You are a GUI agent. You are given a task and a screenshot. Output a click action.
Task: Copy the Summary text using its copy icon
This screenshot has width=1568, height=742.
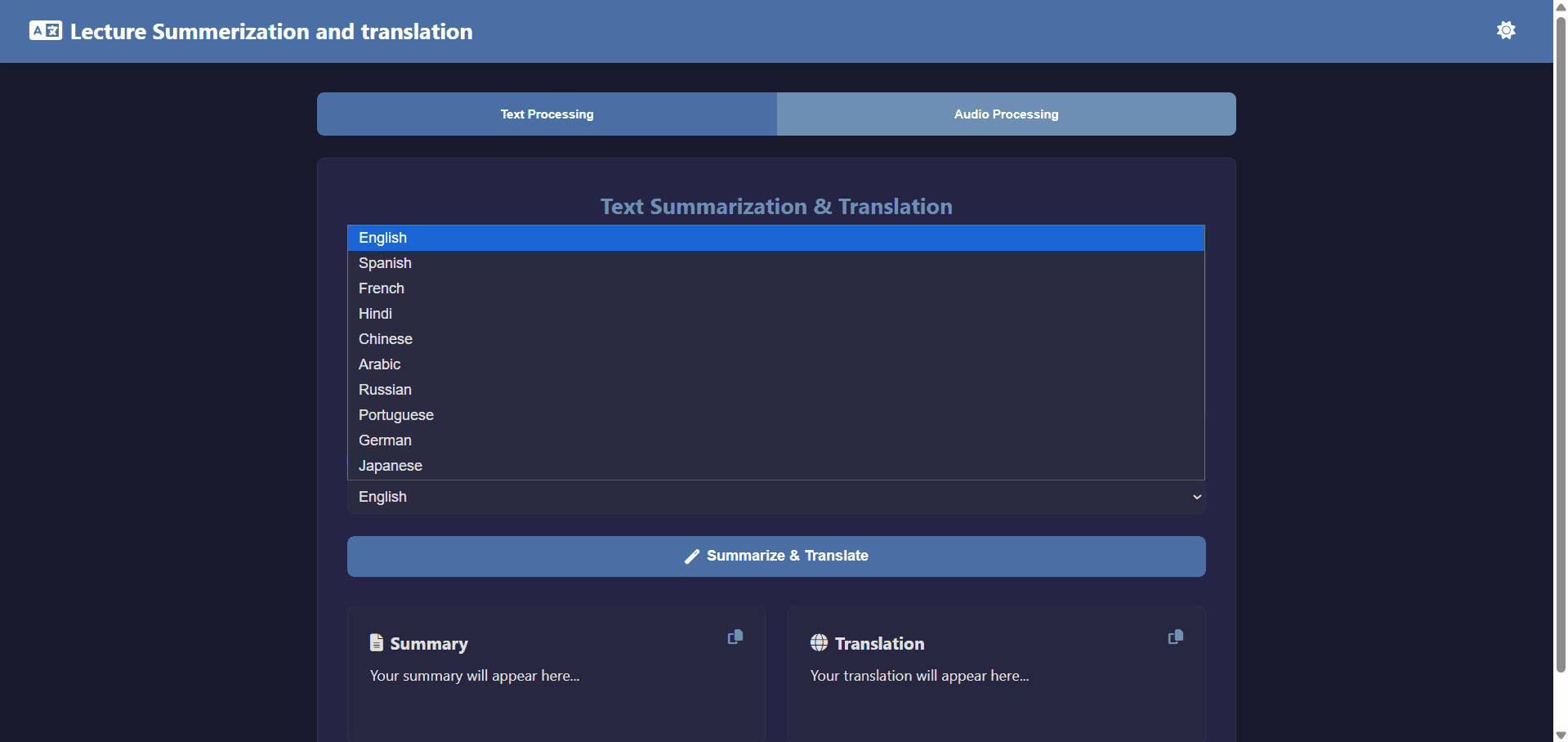(x=734, y=637)
